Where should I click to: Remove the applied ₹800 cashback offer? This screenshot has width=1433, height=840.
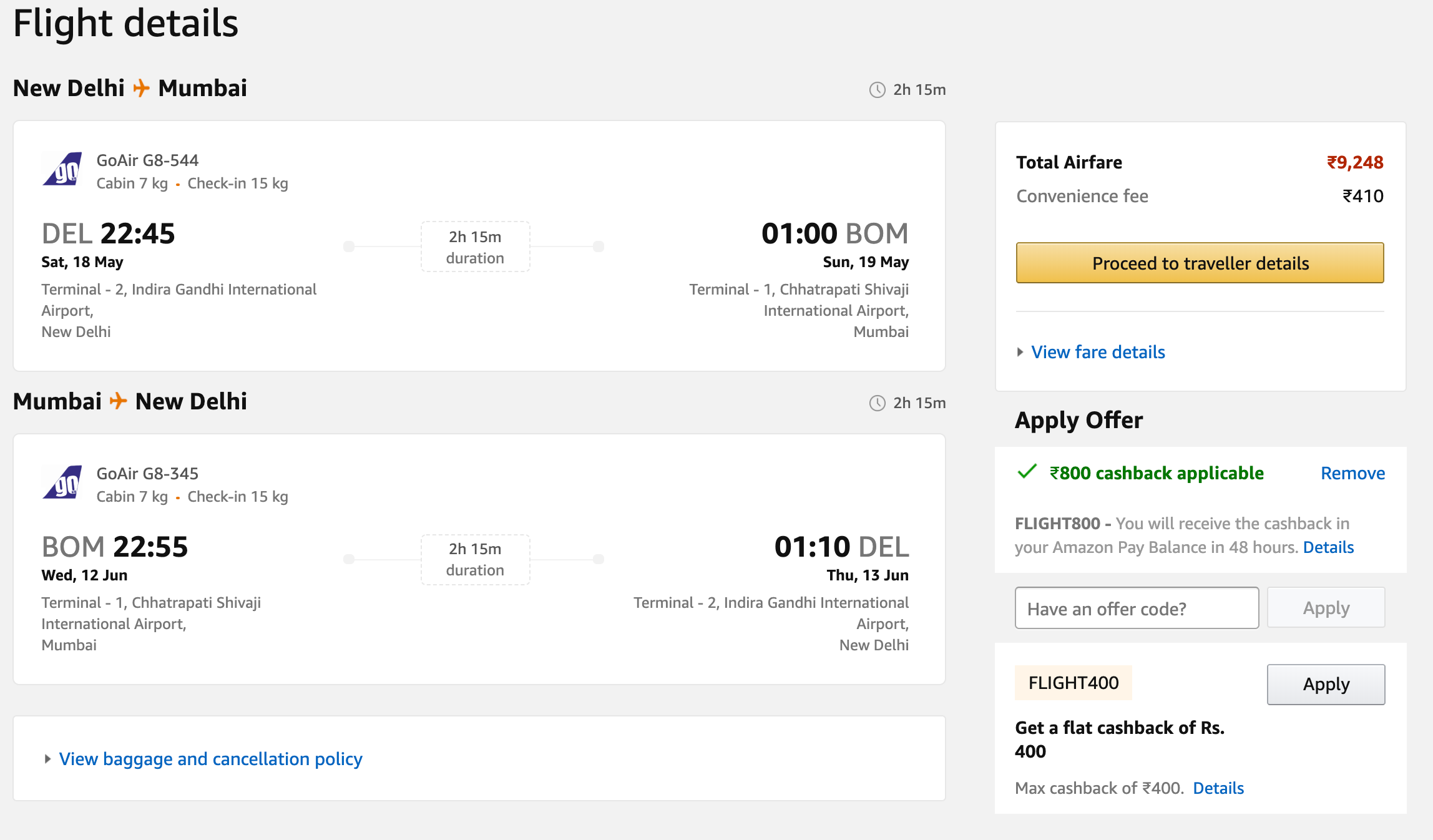[x=1352, y=473]
